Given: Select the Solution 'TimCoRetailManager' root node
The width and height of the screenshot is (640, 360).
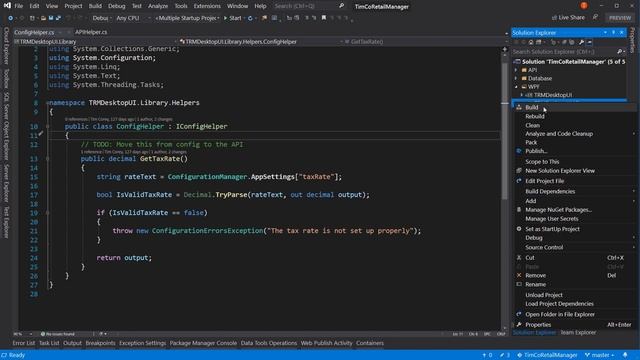Looking at the screenshot, I should (569, 62).
